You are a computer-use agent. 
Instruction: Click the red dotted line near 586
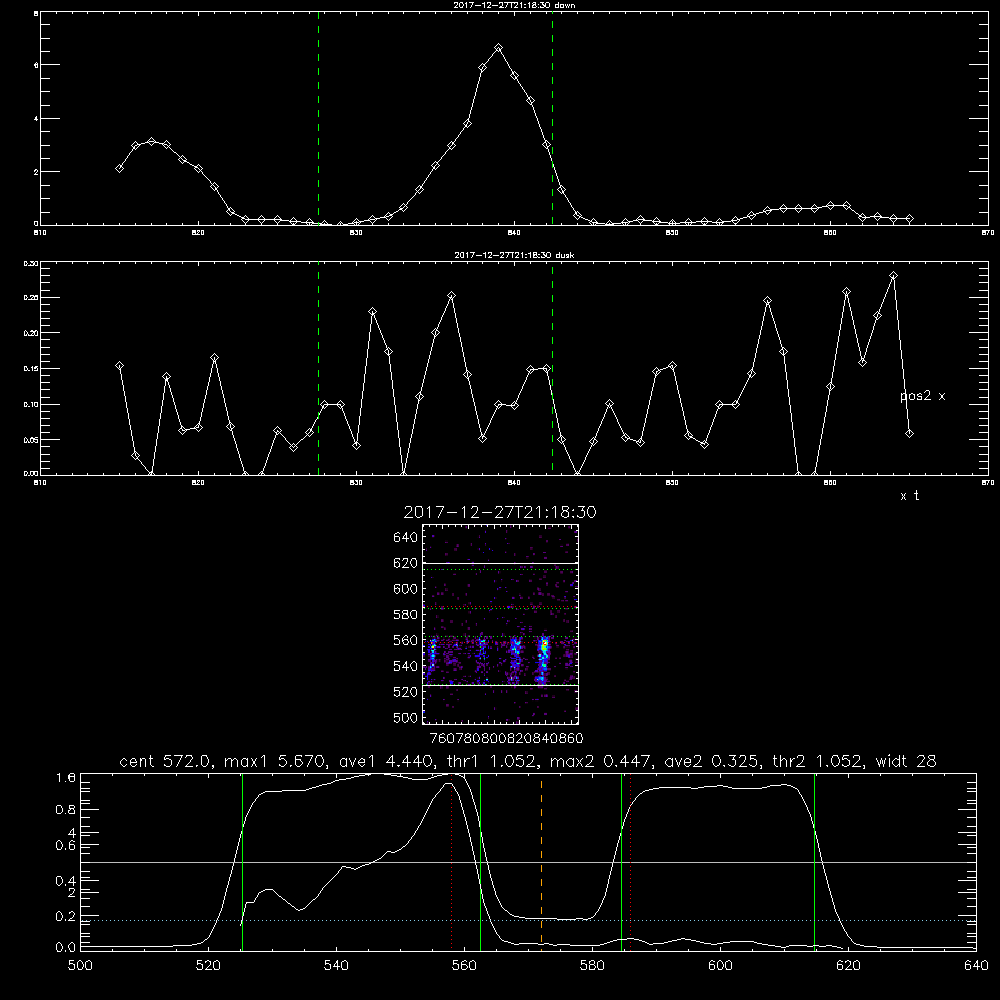(630, 861)
